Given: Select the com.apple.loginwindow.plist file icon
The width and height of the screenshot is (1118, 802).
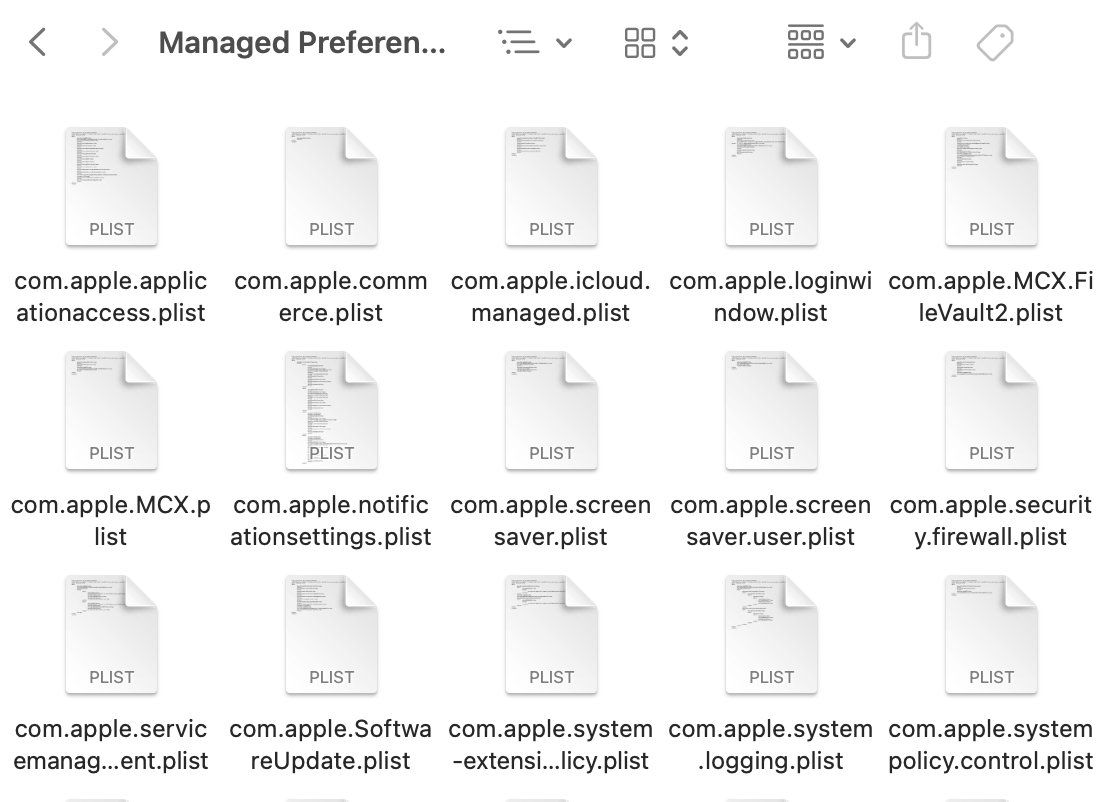Looking at the screenshot, I should 771,187.
